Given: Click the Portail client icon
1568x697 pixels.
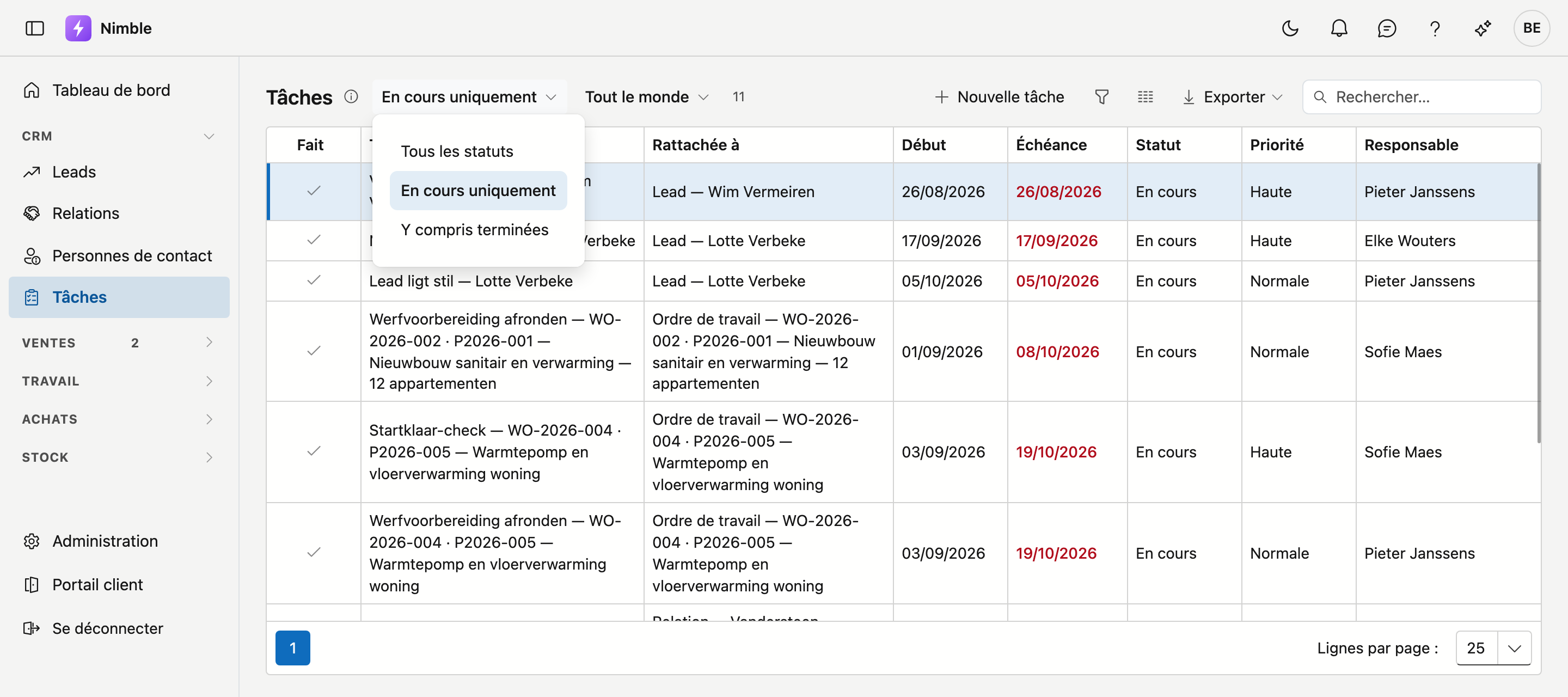Looking at the screenshot, I should pos(32,584).
